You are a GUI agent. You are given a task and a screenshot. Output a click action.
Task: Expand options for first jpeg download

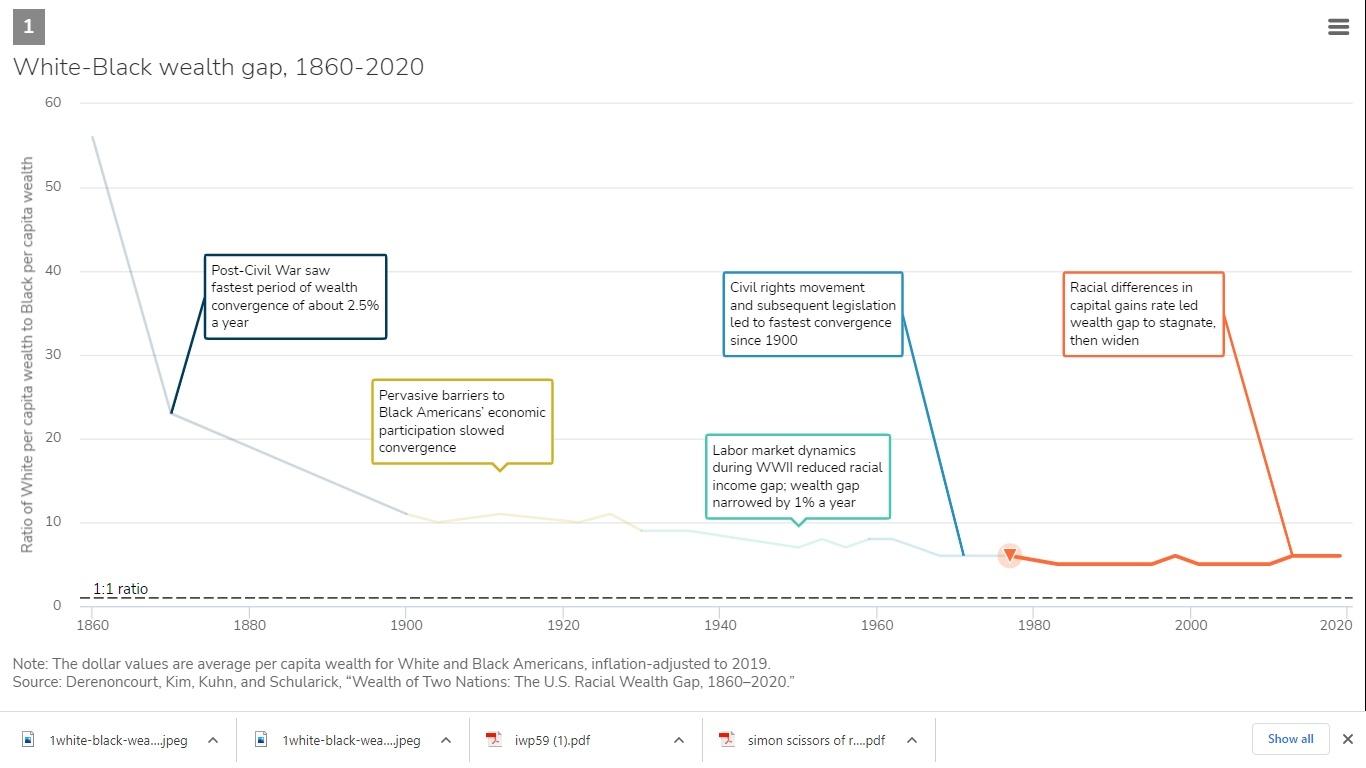(x=213, y=740)
